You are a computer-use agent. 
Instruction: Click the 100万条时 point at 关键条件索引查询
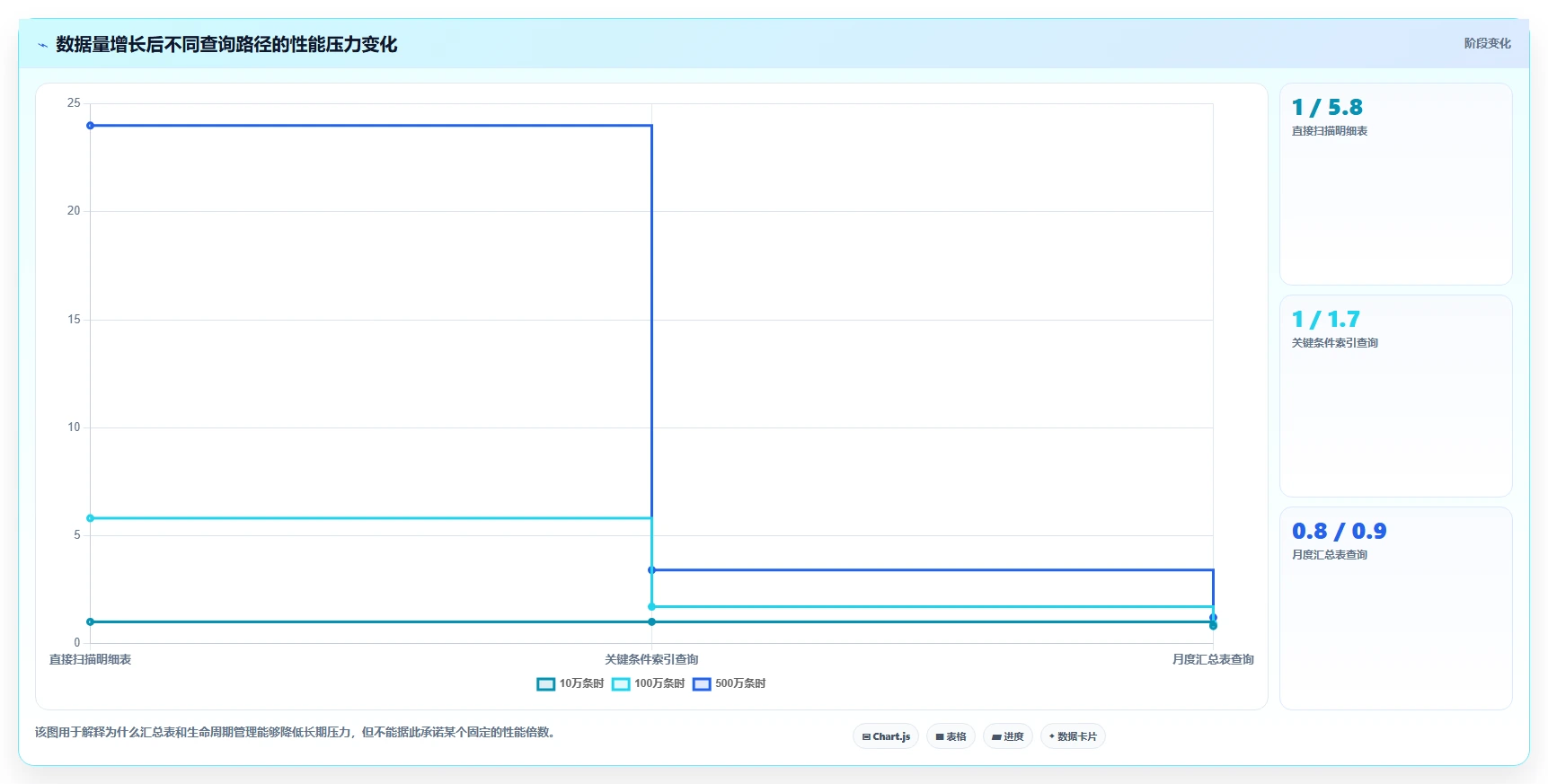pos(651,607)
